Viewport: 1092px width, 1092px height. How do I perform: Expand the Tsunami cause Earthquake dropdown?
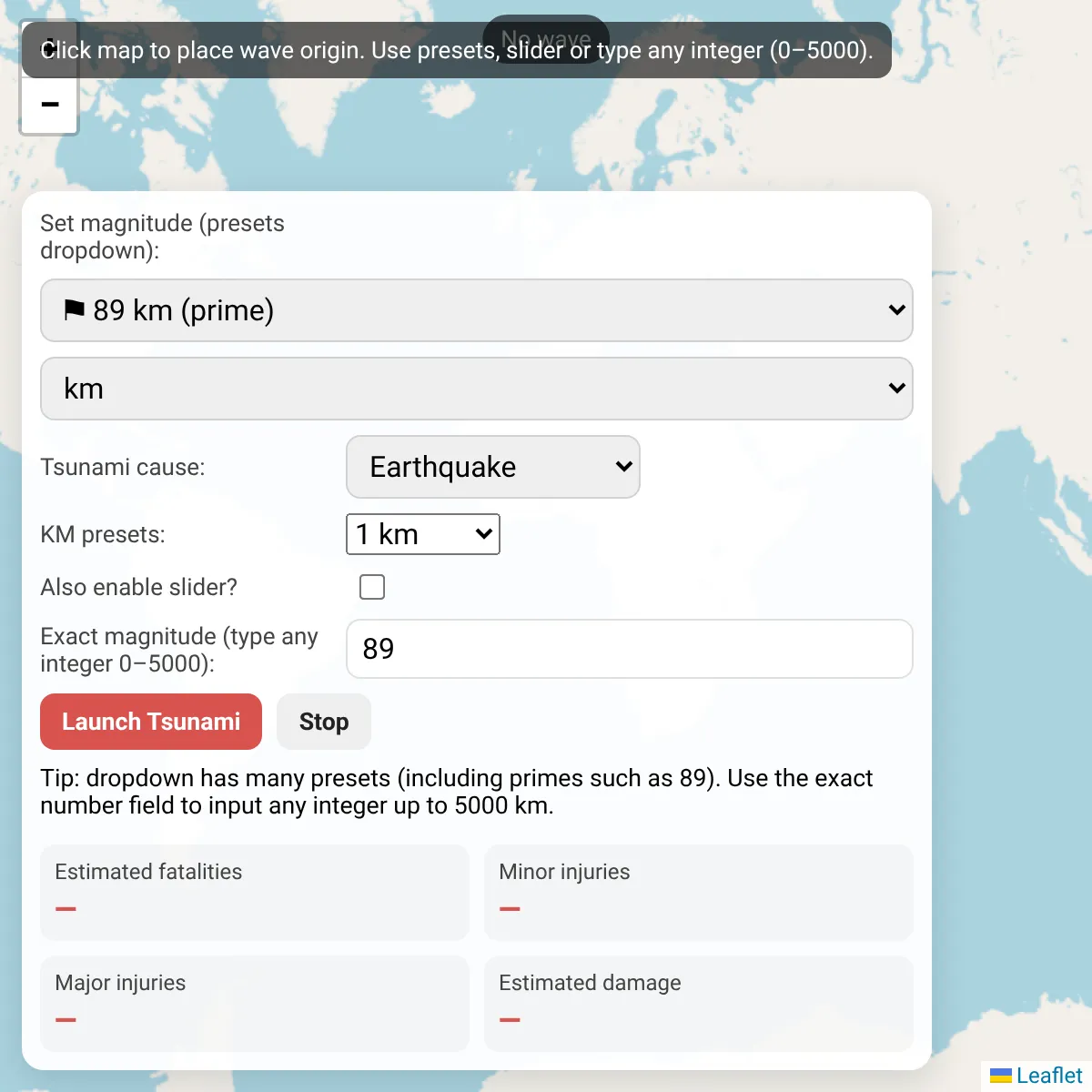coord(493,467)
